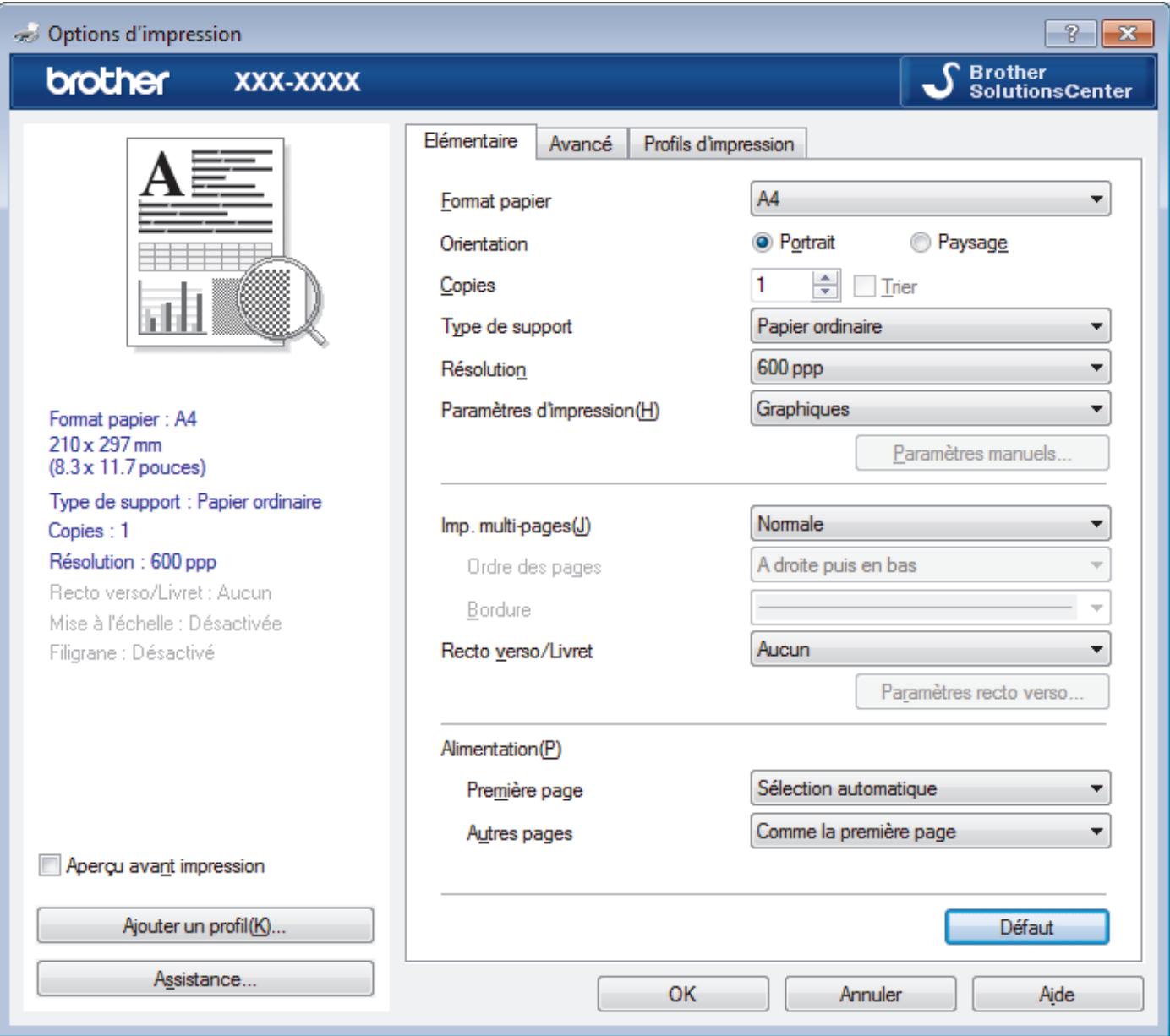This screenshot has height=1036, width=1170.
Task: Click Ajouter un profil button
Action: pyautogui.click(x=205, y=926)
